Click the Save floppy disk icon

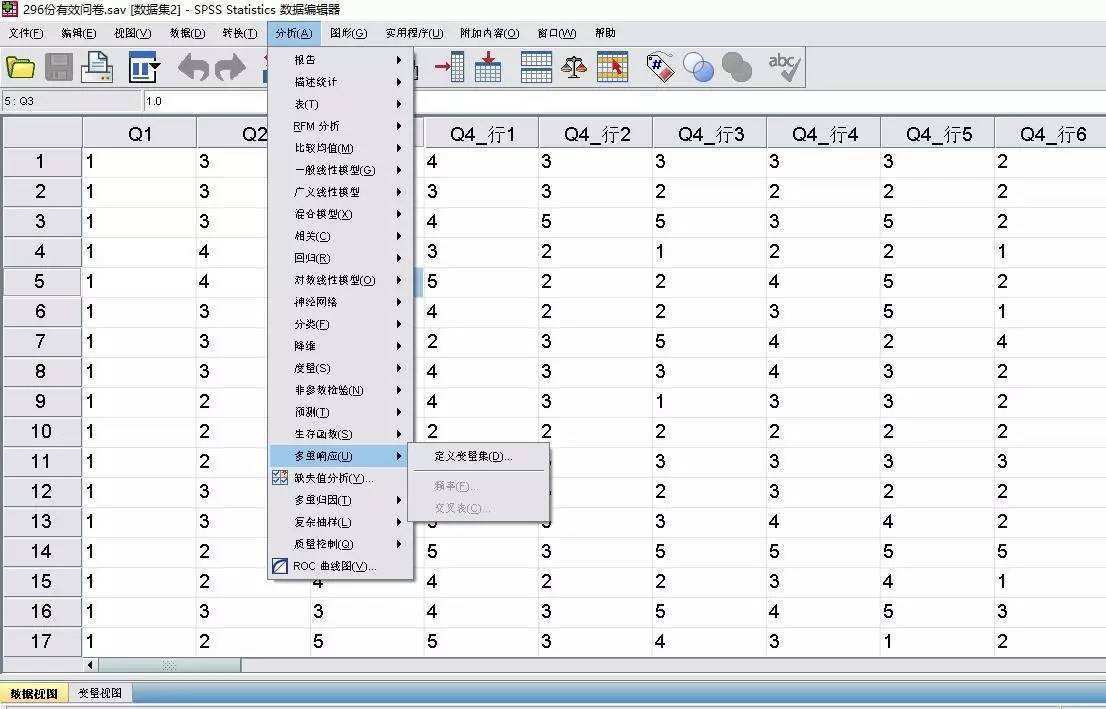tap(59, 68)
